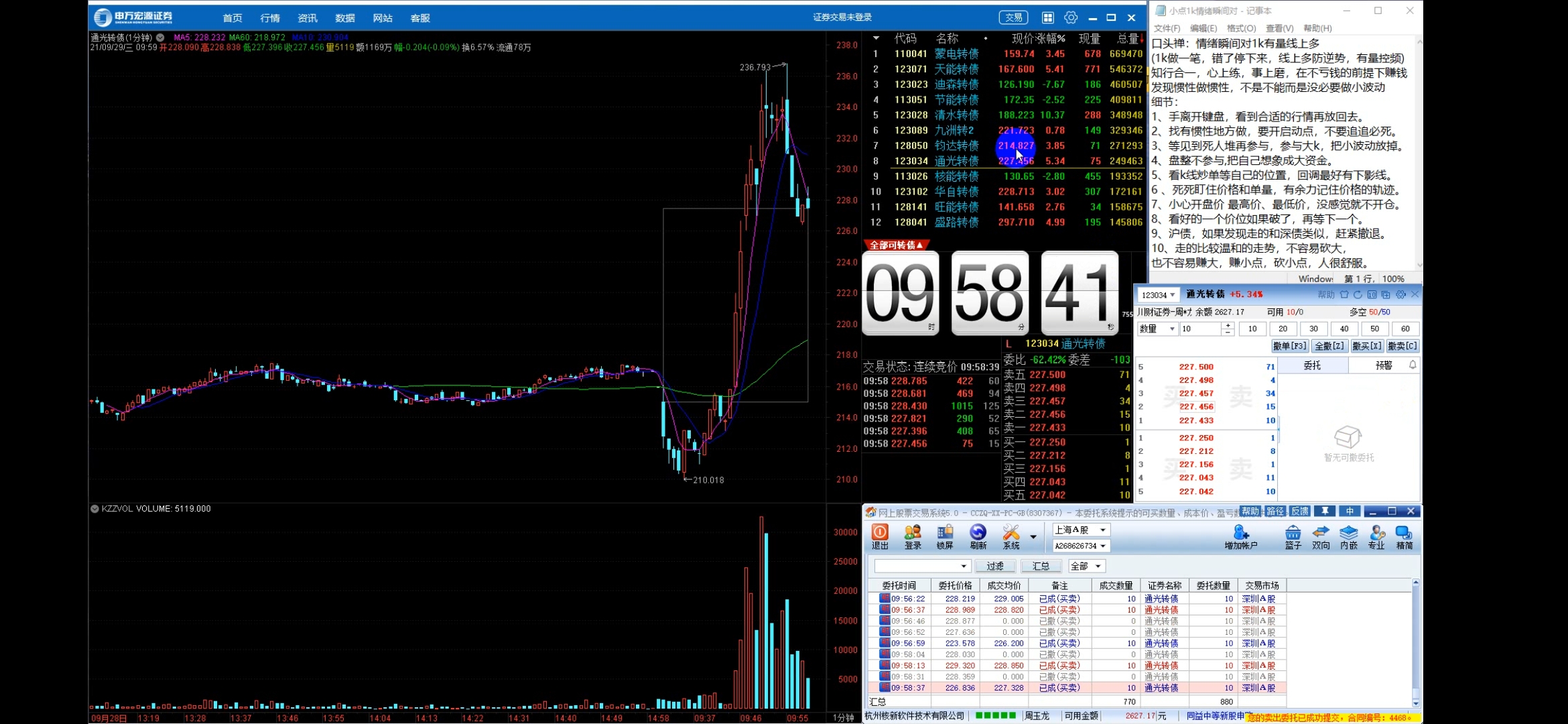Click the 增加帐户 add account icon

click(x=1241, y=537)
